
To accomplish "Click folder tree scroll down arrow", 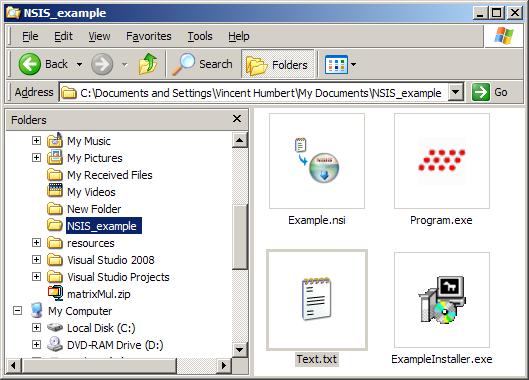I will [x=240, y=349].
